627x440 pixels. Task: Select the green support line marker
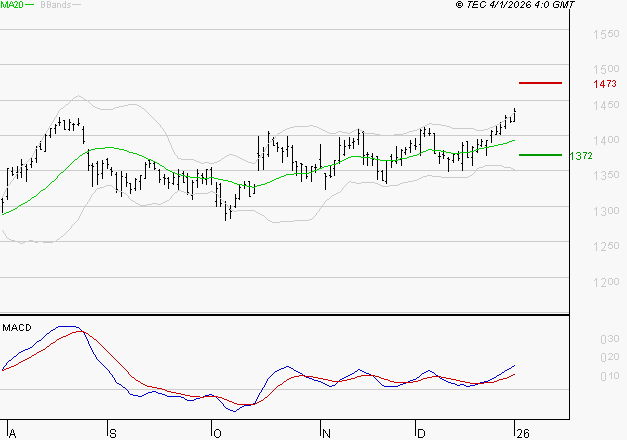[x=540, y=155]
